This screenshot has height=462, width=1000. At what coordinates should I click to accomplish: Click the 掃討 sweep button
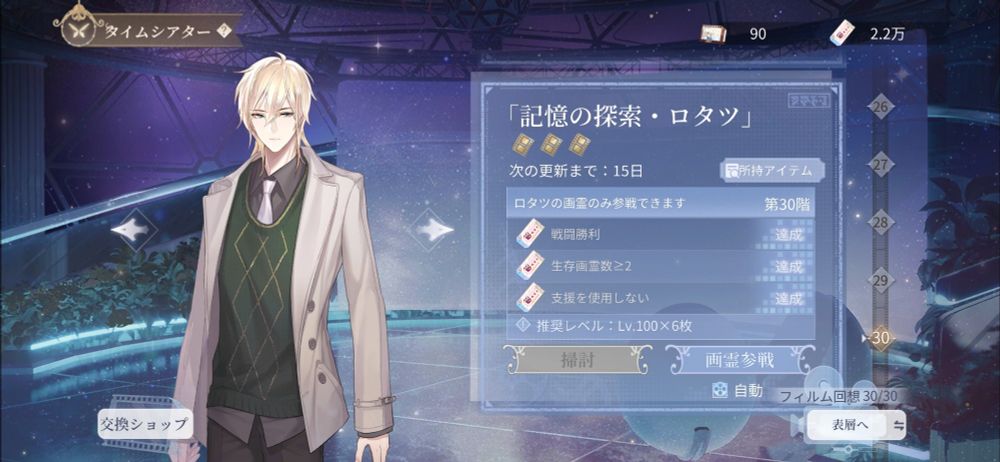pyautogui.click(x=577, y=361)
